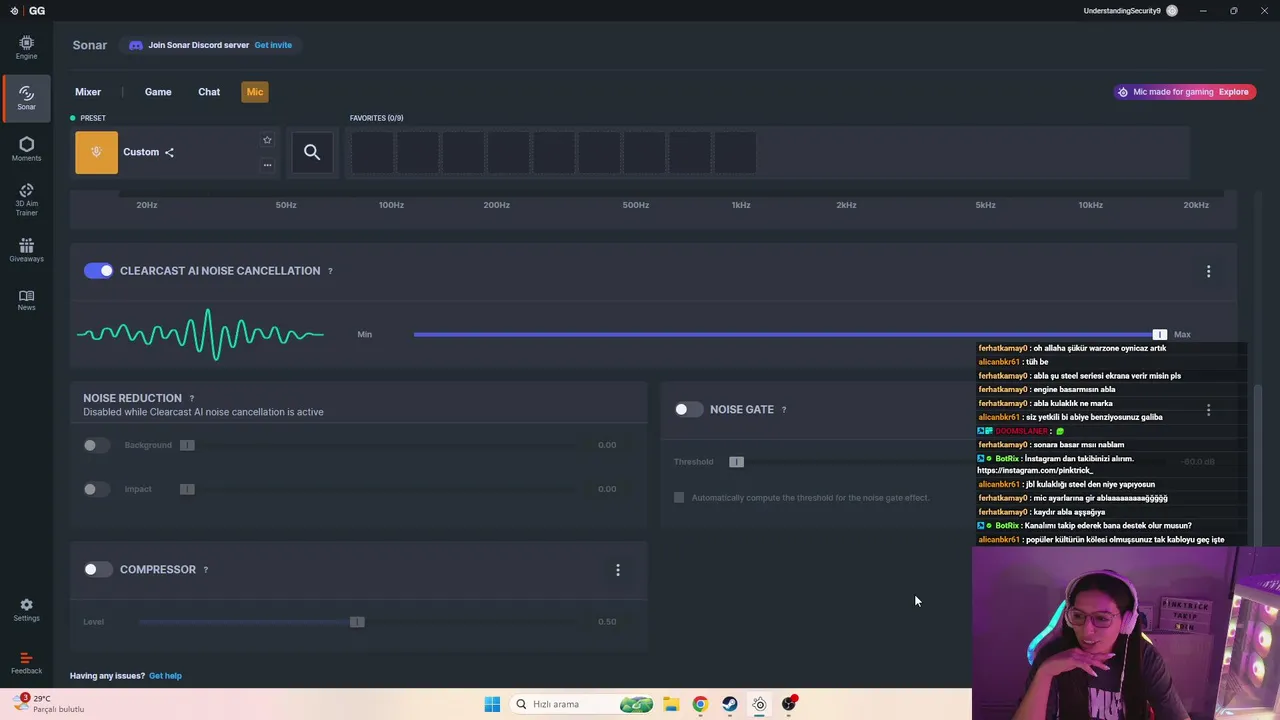The height and width of the screenshot is (720, 1280).
Task: Click the Discord icon next to Join Sonar
Action: coord(136,45)
